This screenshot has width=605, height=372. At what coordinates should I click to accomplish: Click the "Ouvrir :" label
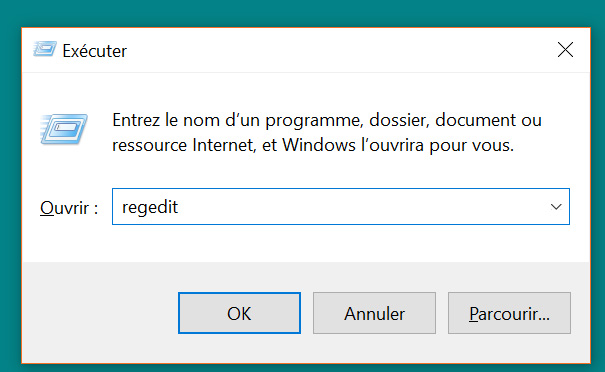(x=69, y=208)
